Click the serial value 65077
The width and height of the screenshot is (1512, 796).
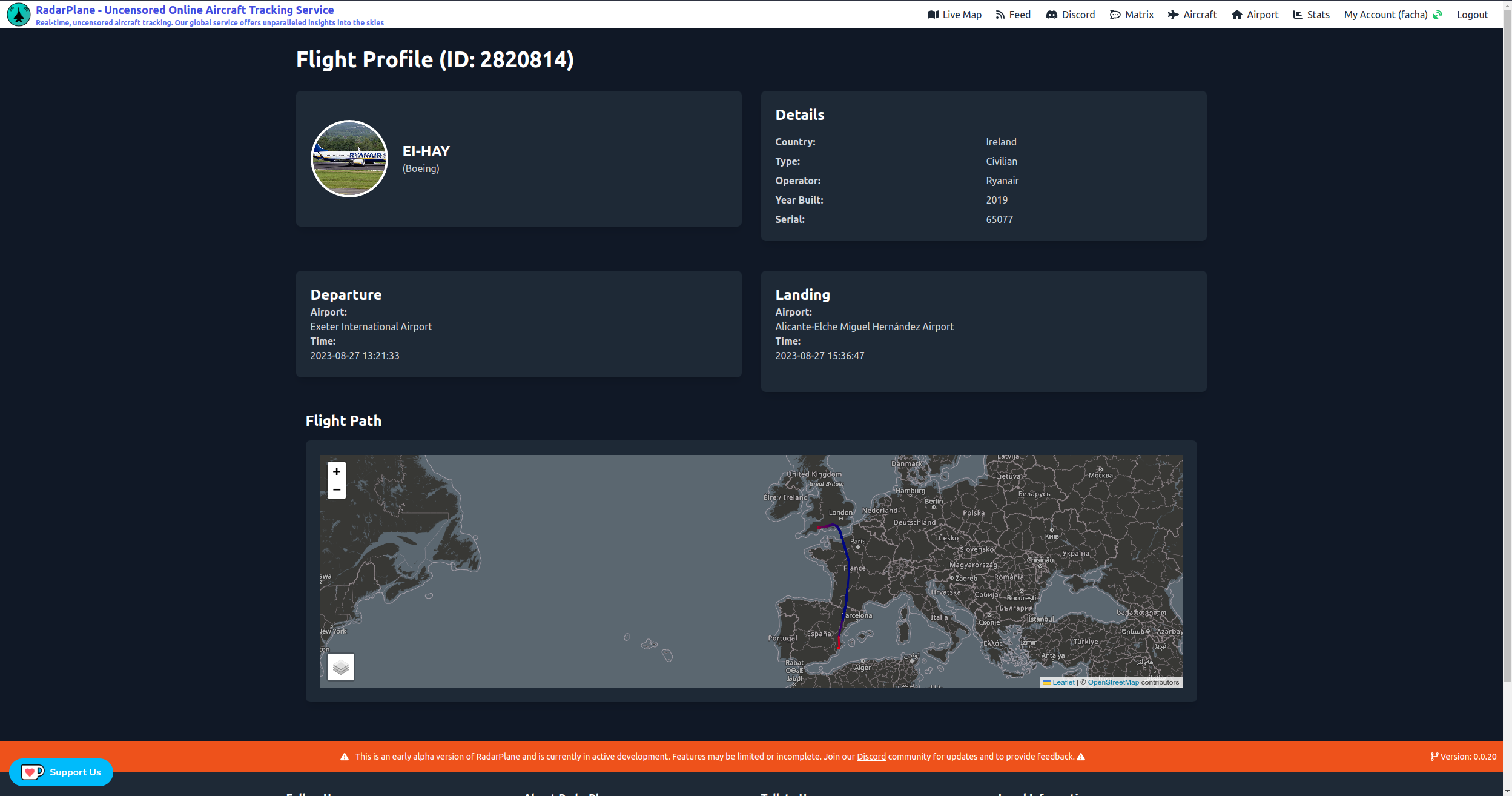point(999,219)
